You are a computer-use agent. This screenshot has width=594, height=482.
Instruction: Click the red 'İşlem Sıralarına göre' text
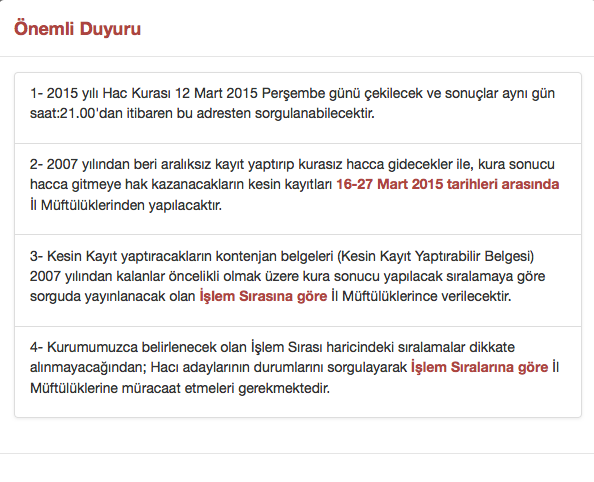coord(480,367)
